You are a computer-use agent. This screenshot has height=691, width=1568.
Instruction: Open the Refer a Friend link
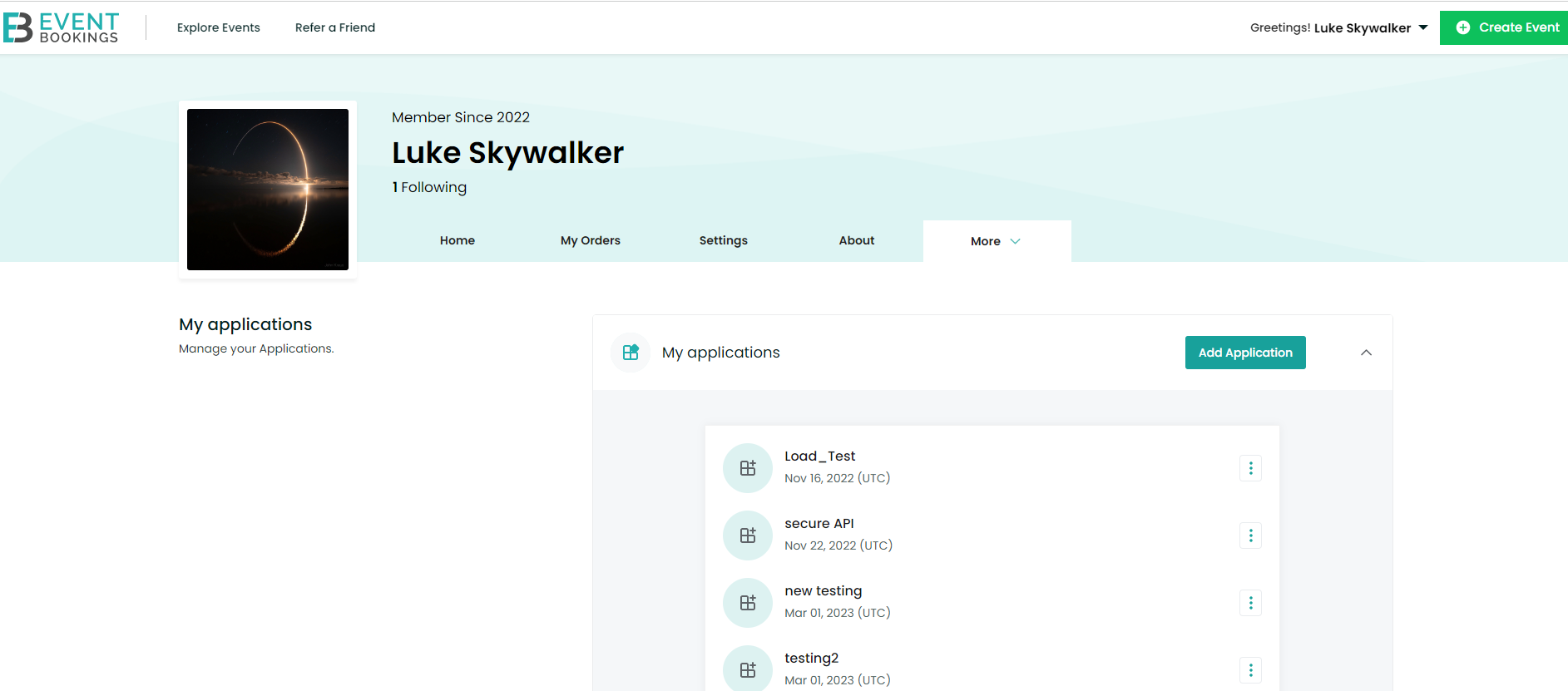click(x=335, y=27)
